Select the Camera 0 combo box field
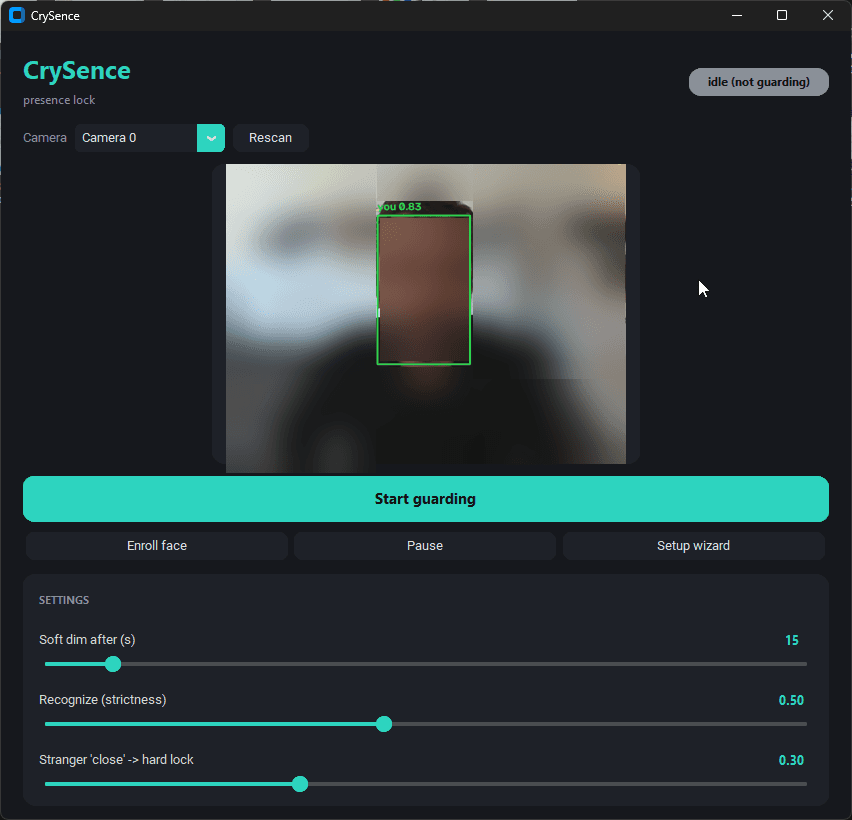852x820 pixels. pos(149,138)
